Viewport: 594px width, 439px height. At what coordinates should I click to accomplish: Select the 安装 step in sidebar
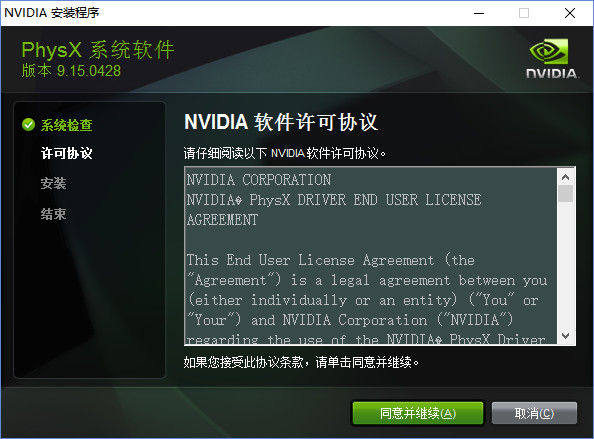tap(53, 183)
